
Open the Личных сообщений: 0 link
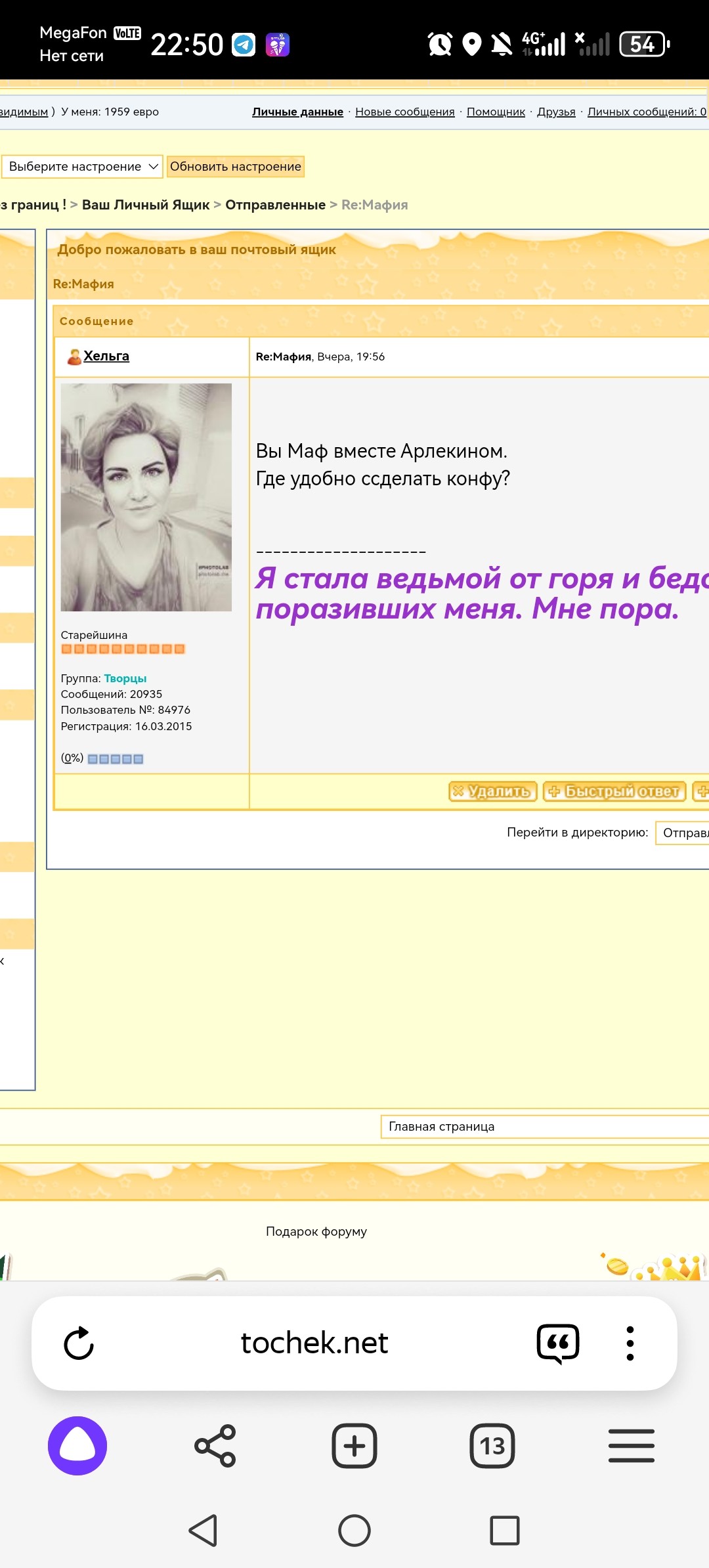(x=647, y=112)
